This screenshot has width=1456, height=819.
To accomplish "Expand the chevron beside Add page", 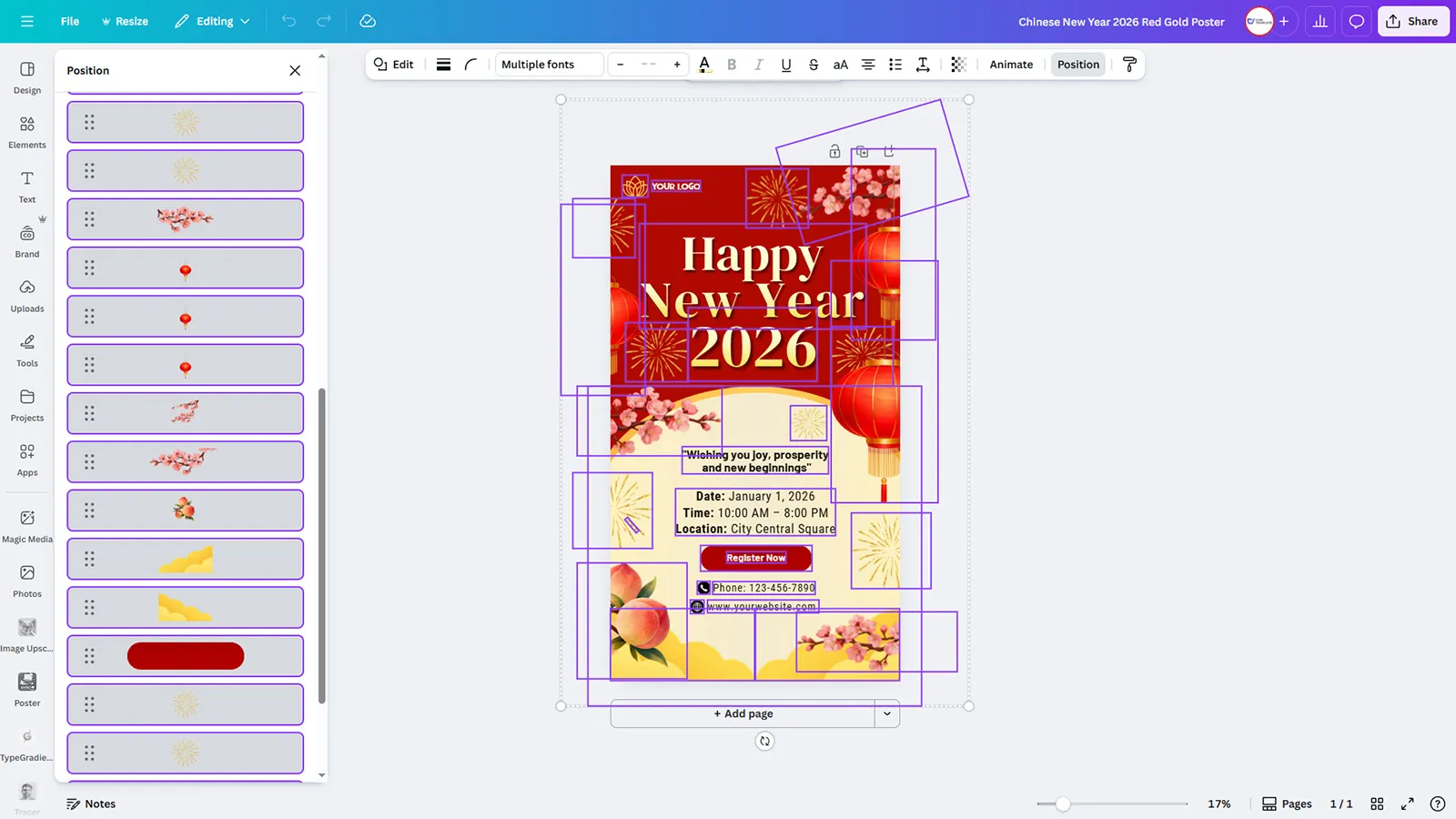I will [x=887, y=713].
